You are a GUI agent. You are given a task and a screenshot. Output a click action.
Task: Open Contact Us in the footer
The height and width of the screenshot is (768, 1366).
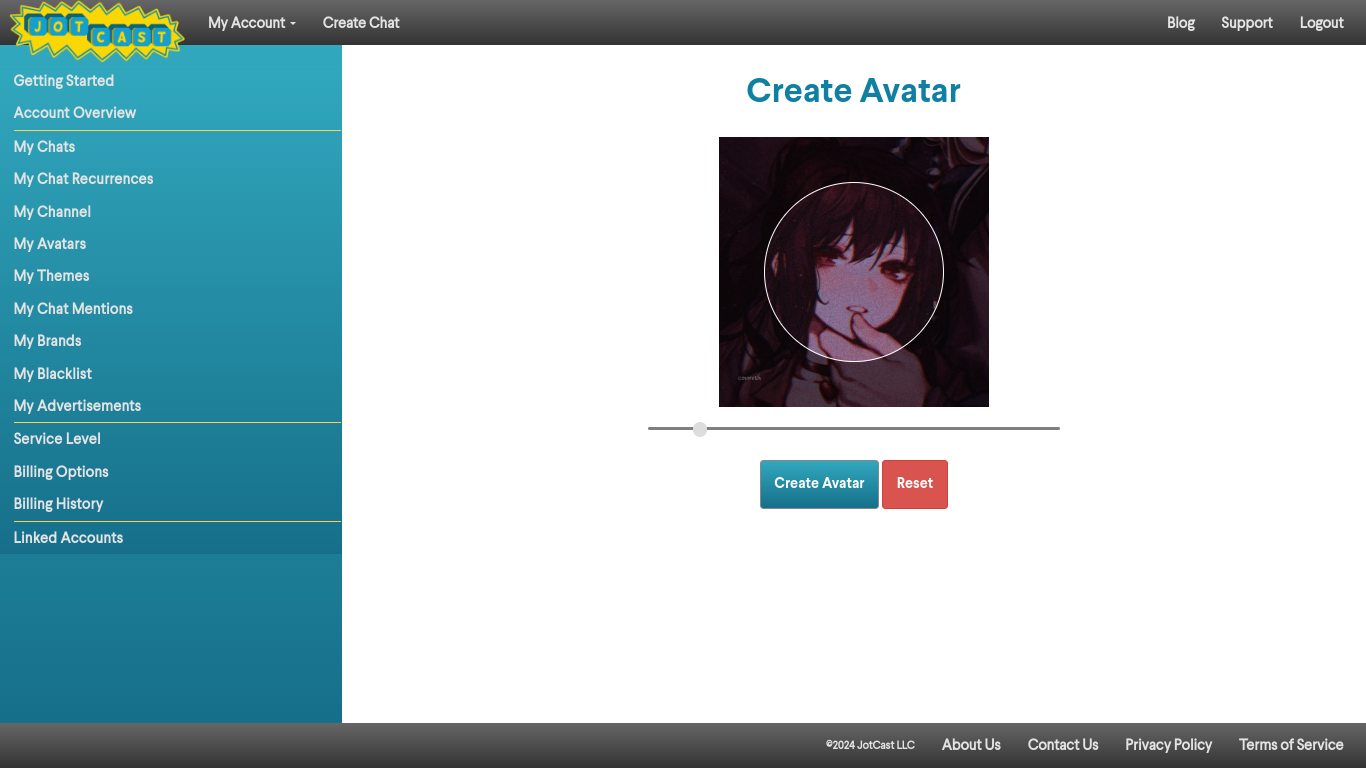point(1063,744)
